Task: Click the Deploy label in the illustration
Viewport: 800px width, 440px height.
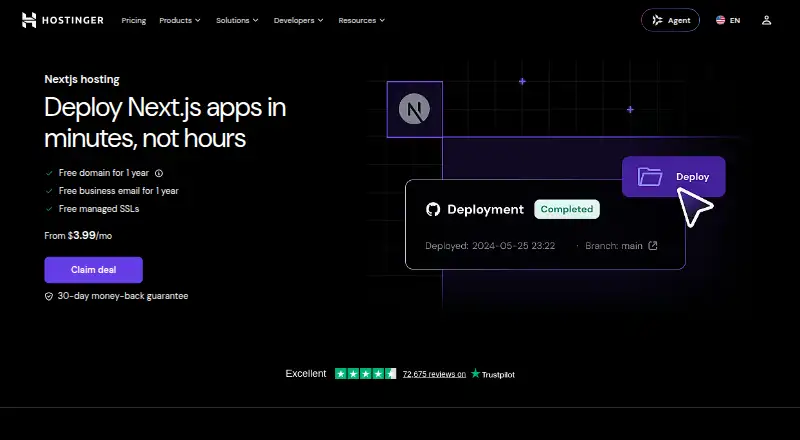Action: tap(692, 177)
